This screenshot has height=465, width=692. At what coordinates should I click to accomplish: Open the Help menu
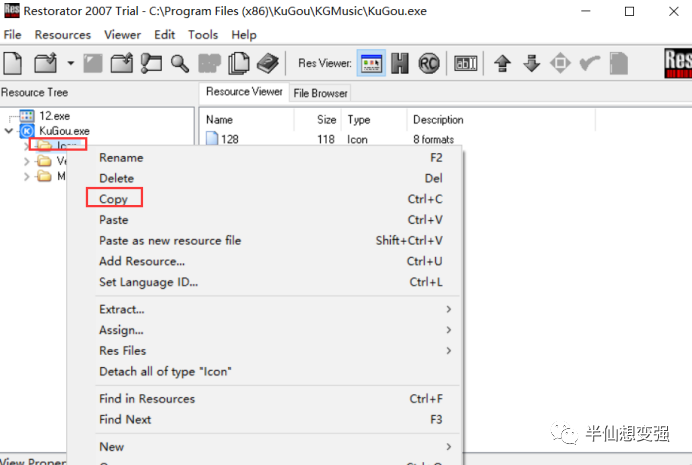point(244,35)
